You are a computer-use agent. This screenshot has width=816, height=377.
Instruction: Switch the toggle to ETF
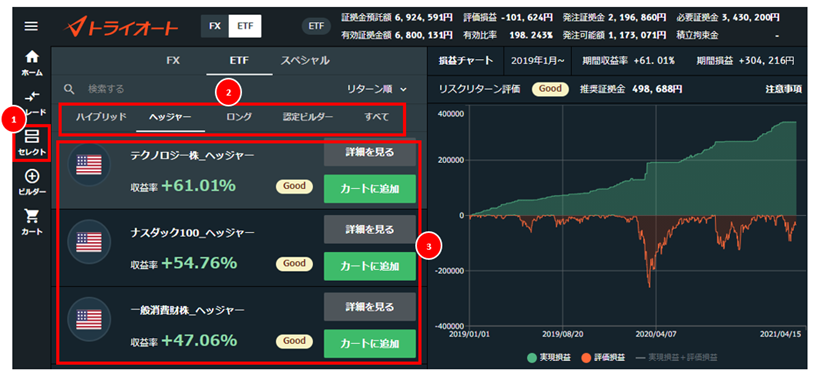pyautogui.click(x=245, y=26)
